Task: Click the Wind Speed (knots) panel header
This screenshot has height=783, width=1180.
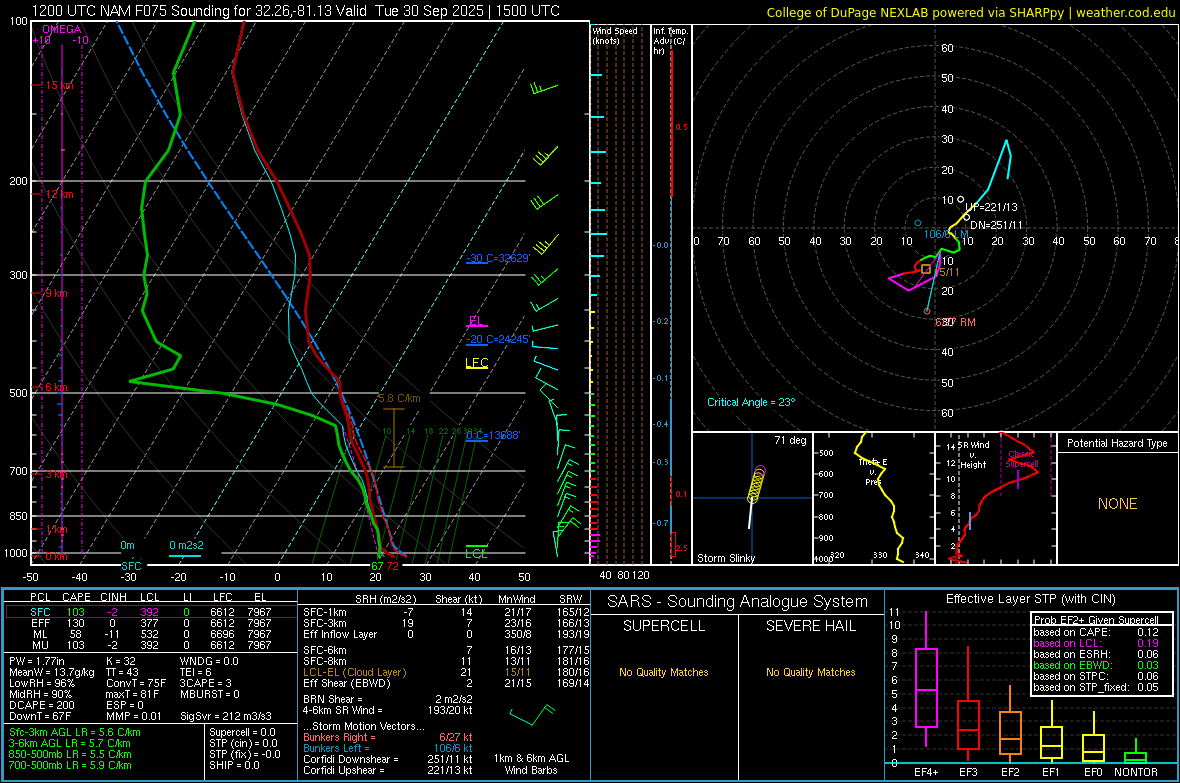Action: point(615,35)
